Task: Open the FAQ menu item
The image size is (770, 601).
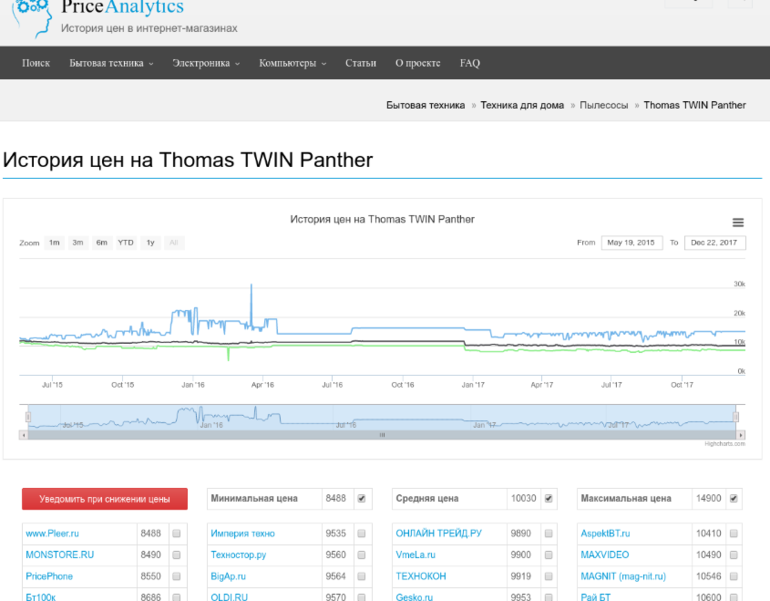Action: coord(469,63)
